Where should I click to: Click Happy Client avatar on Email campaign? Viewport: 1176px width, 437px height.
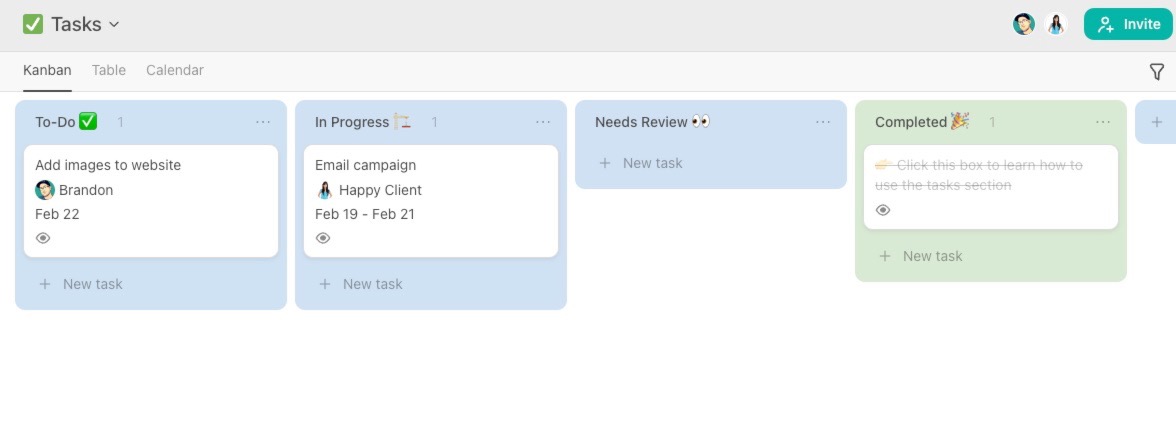coord(325,190)
